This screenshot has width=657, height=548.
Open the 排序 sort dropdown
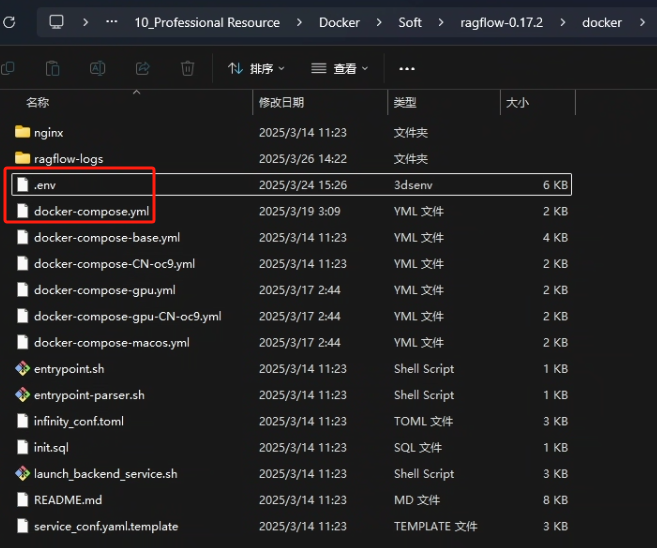pos(256,68)
